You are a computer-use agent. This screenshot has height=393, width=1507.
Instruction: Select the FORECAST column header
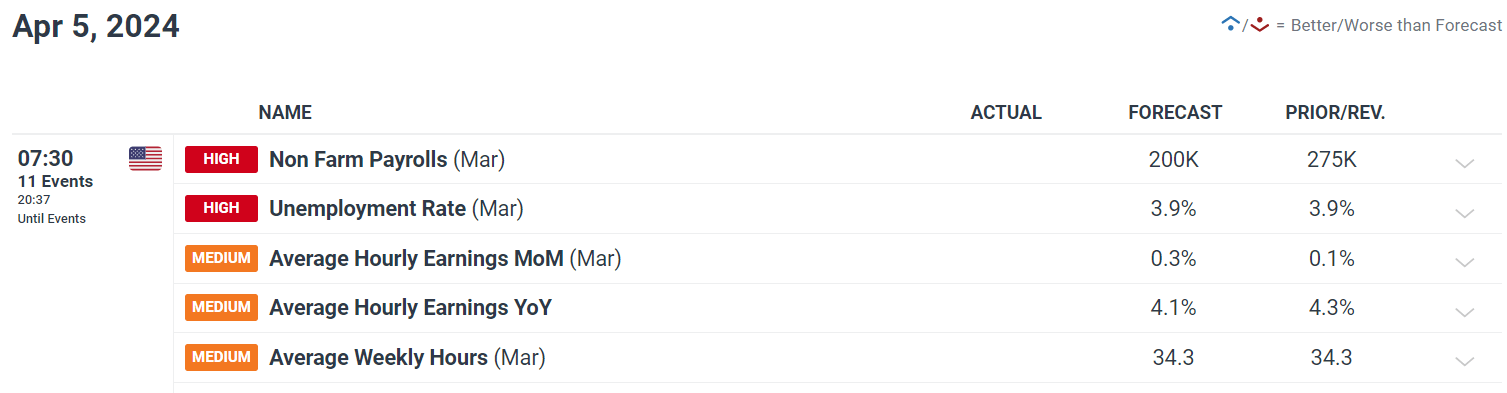1175,113
